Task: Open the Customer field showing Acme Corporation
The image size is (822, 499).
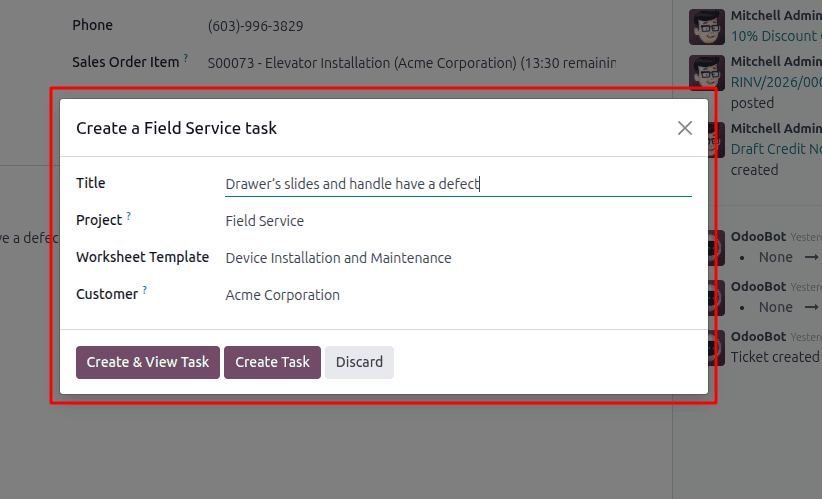Action: click(x=458, y=295)
